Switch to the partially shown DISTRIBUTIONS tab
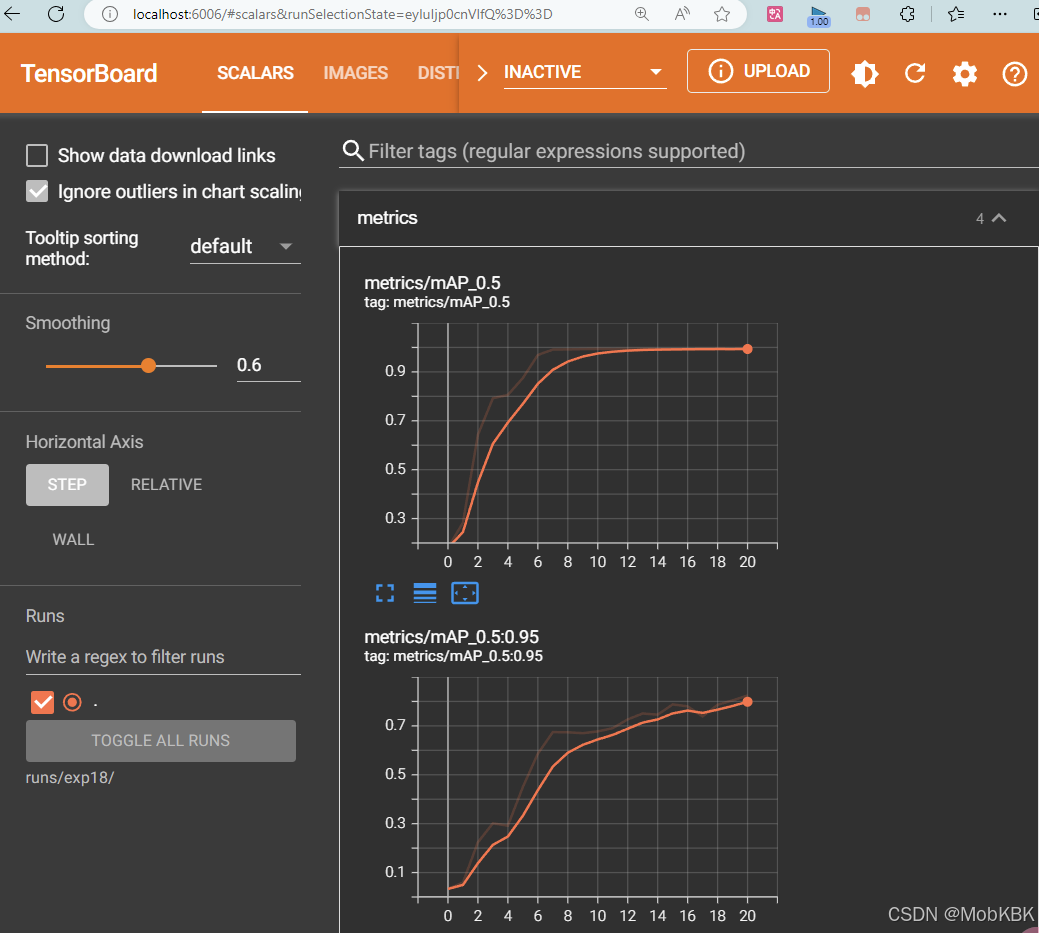 [438, 73]
